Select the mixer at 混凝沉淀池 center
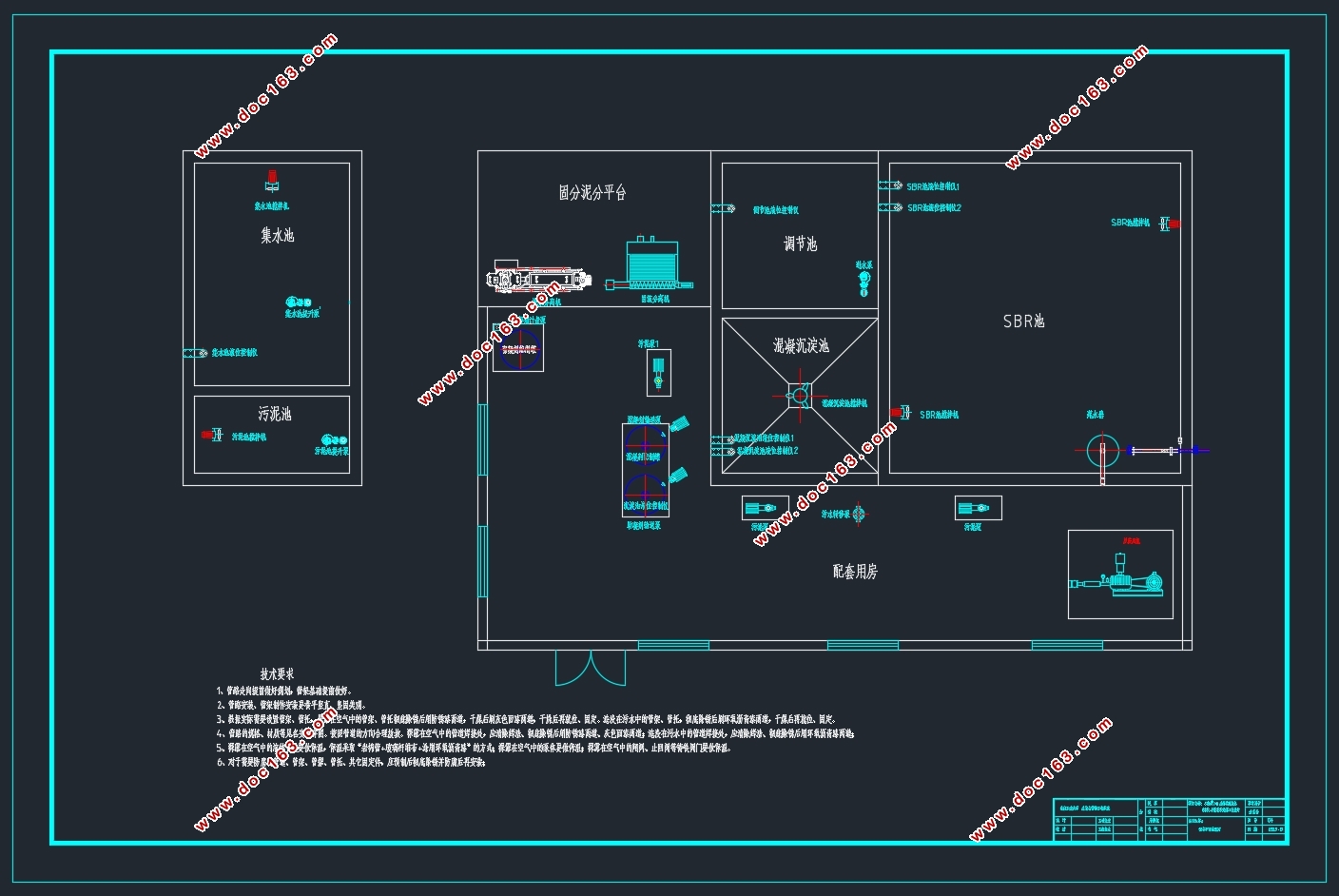The width and height of the screenshot is (1339, 896). tap(799, 395)
